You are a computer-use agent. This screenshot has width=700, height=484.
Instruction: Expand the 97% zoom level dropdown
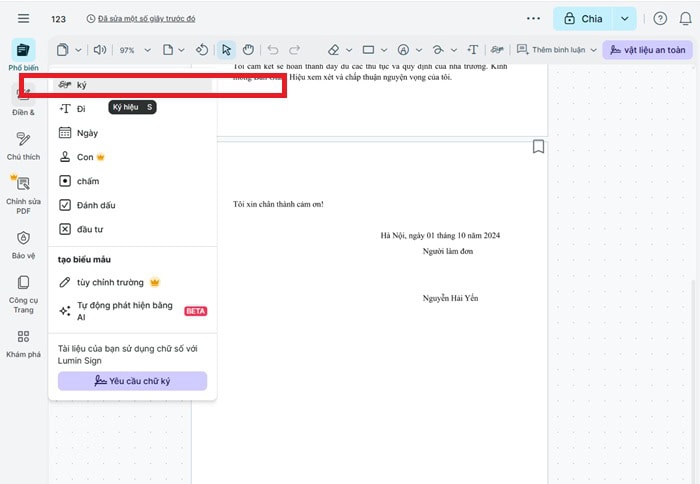click(147, 49)
